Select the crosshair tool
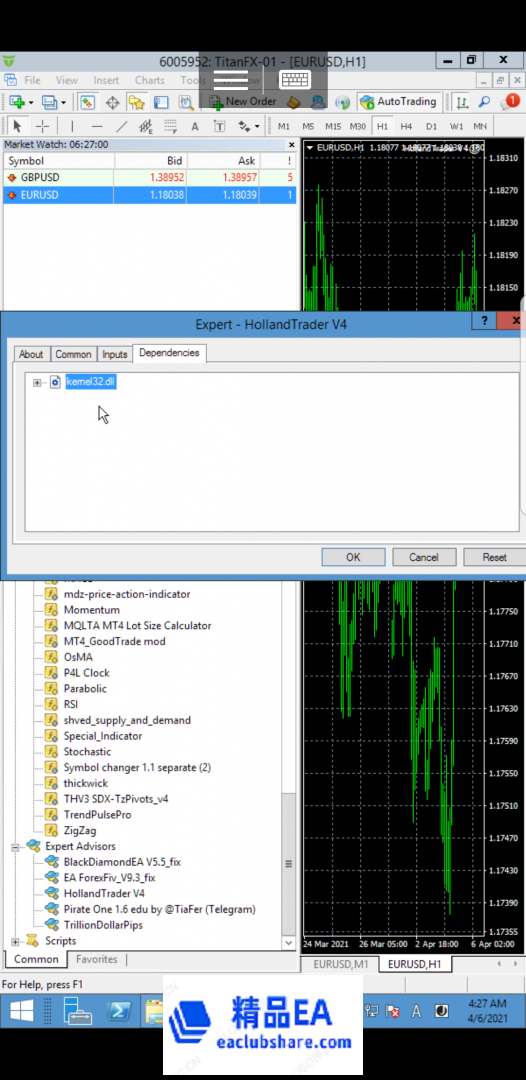 [42, 126]
